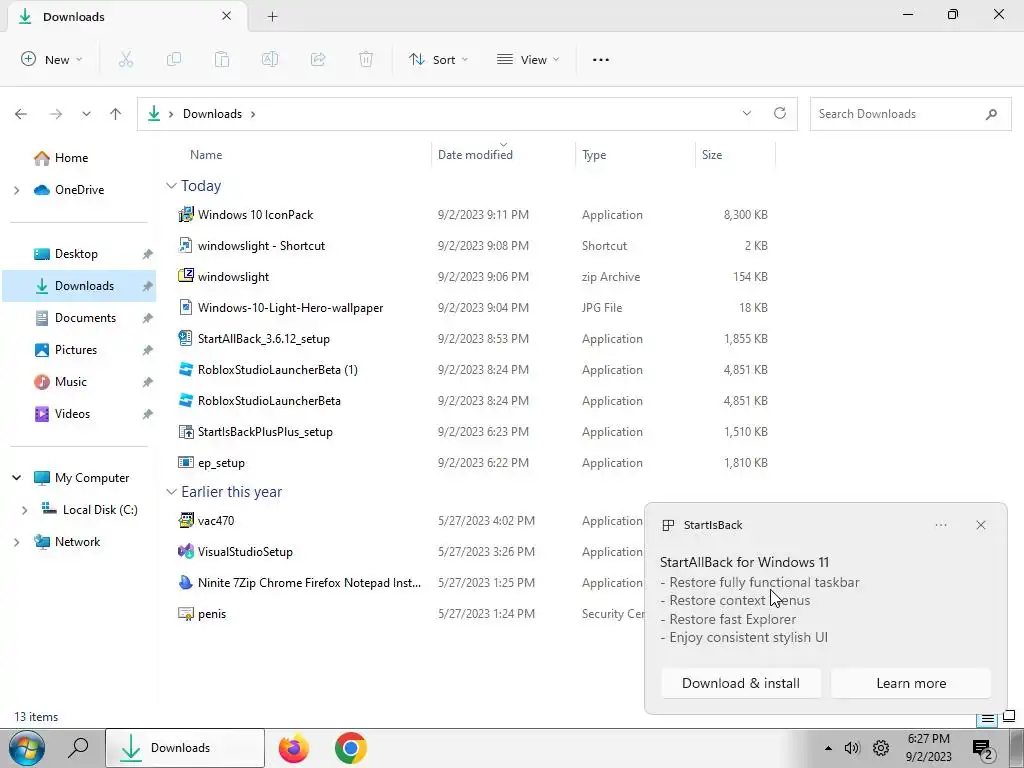
Task: Expand the OneDrive tree node
Action: 17,190
